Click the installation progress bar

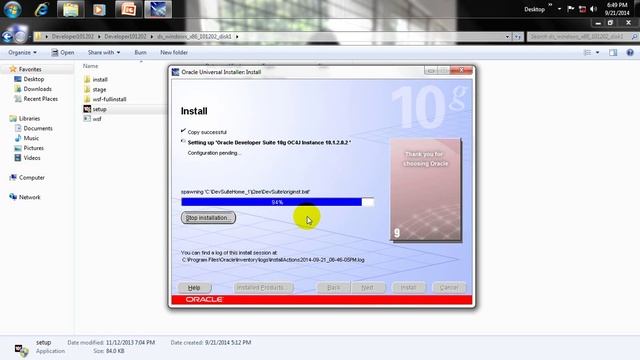coord(278,202)
